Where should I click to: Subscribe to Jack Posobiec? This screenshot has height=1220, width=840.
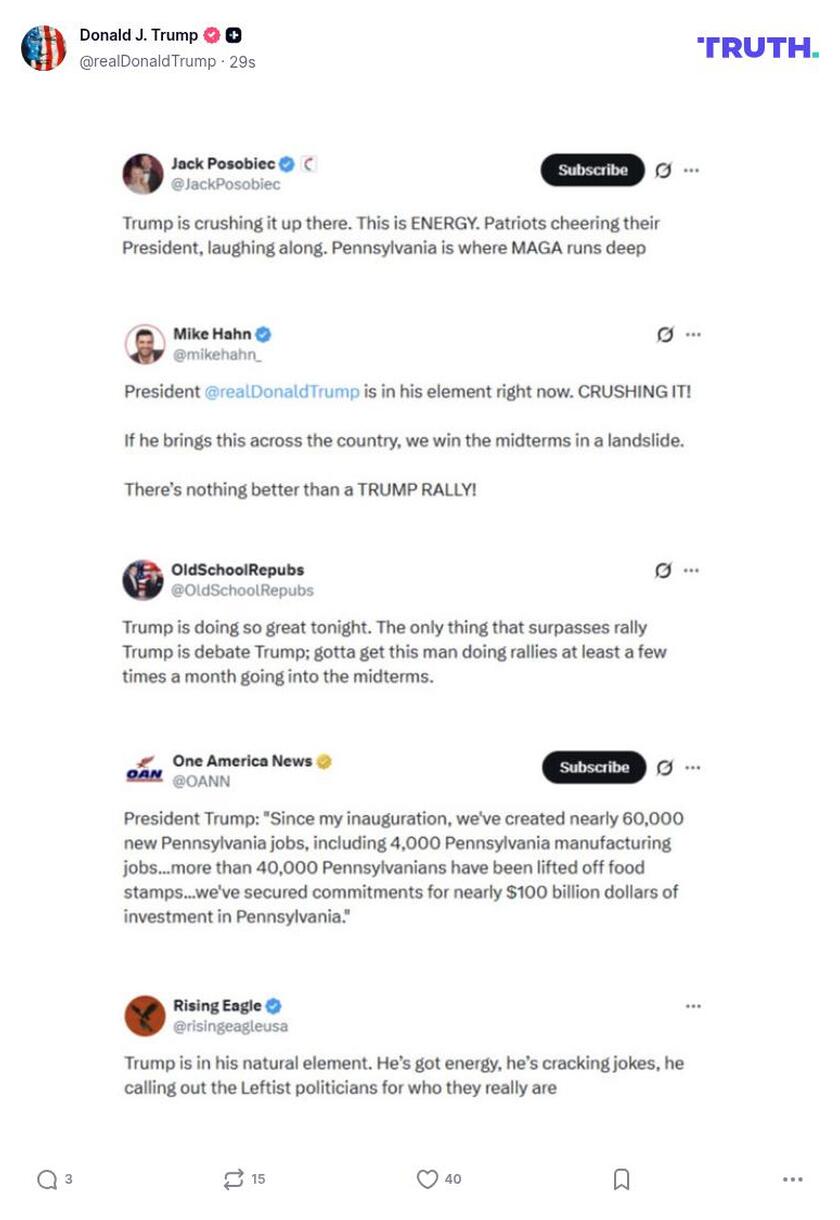pyautogui.click(x=592, y=170)
